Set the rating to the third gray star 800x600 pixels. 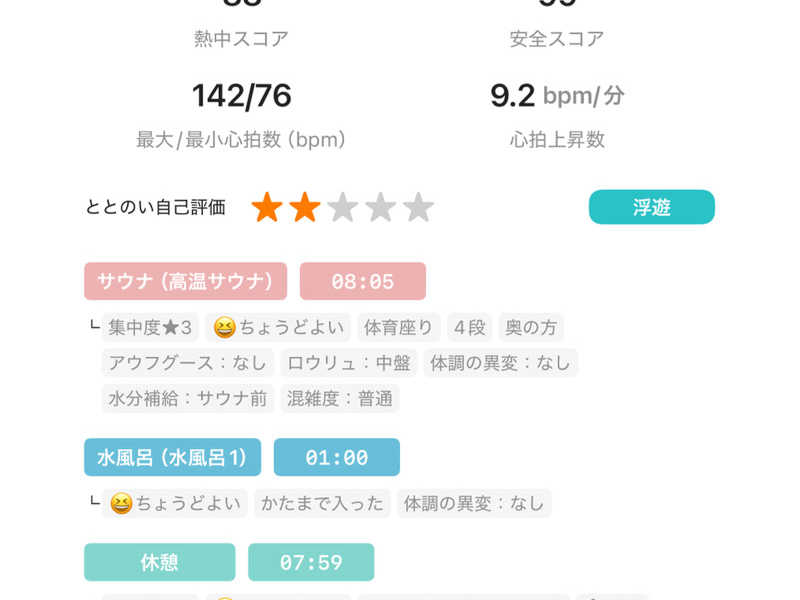[342, 207]
